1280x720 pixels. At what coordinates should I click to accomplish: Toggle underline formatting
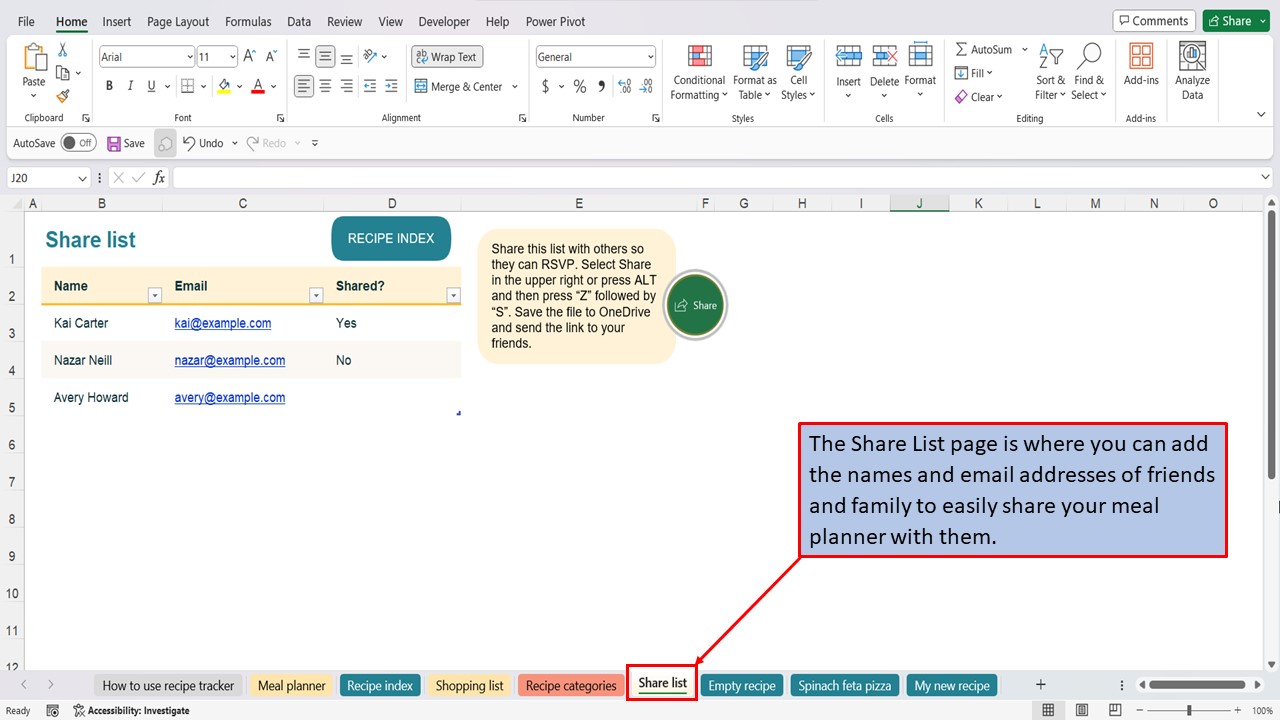149,86
